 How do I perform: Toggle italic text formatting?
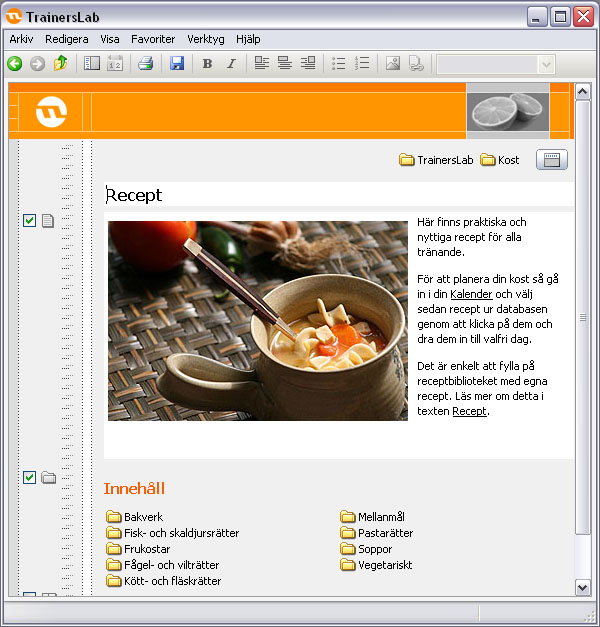[231, 64]
